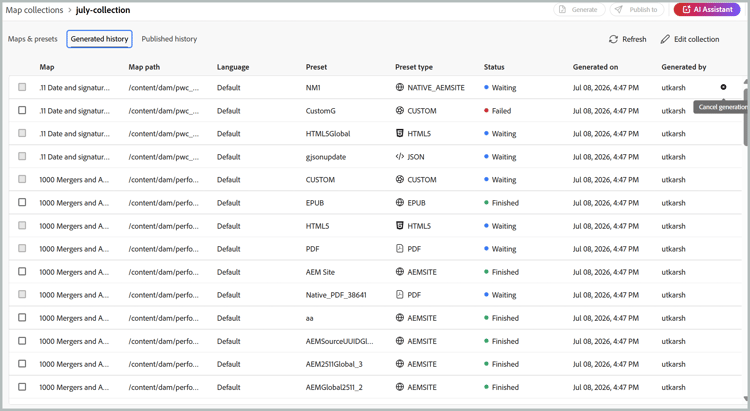750x411 pixels.
Task: Select checkbox for AEM2511Global_3 row
Action: point(22,364)
